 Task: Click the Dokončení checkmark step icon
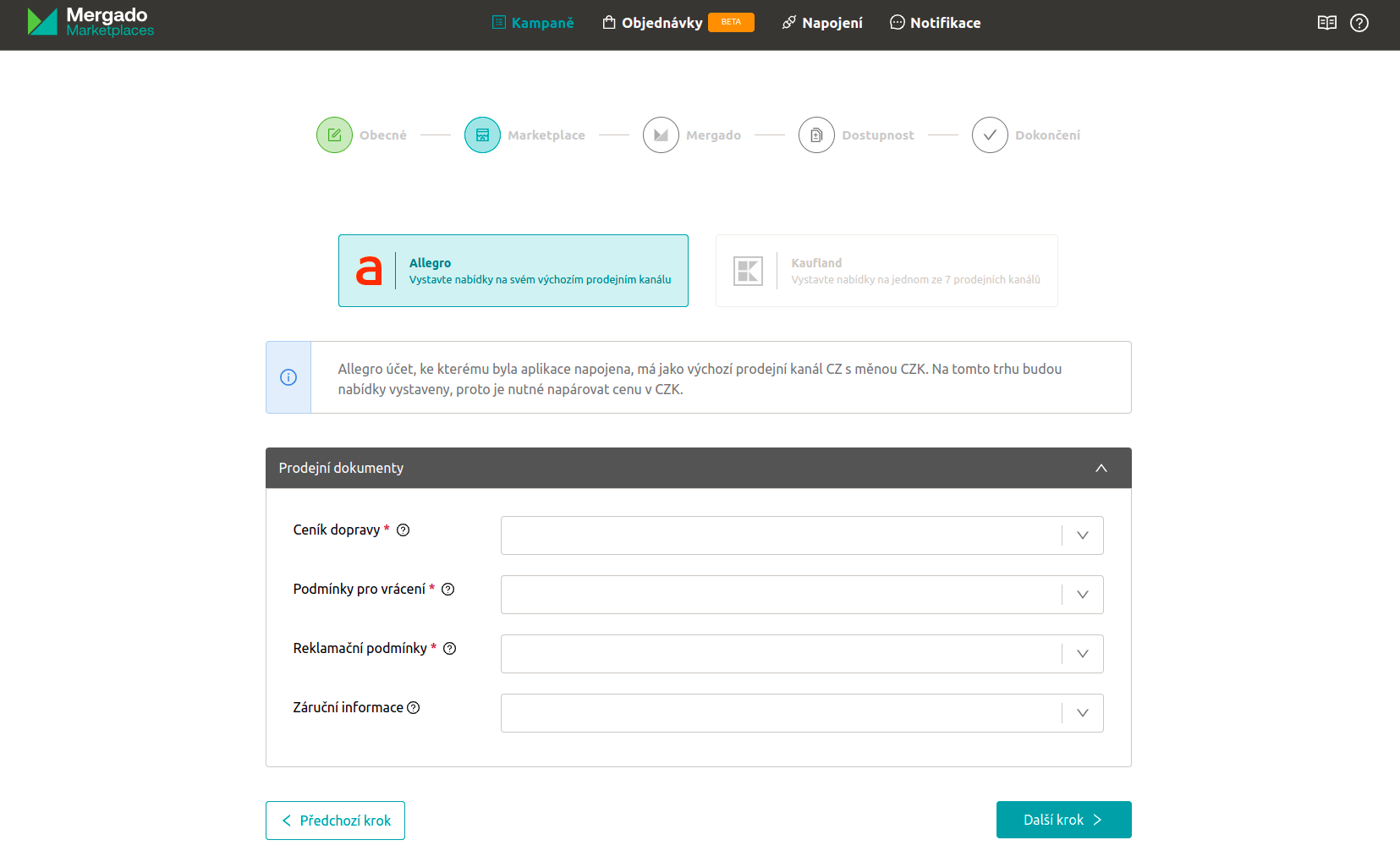tap(990, 135)
